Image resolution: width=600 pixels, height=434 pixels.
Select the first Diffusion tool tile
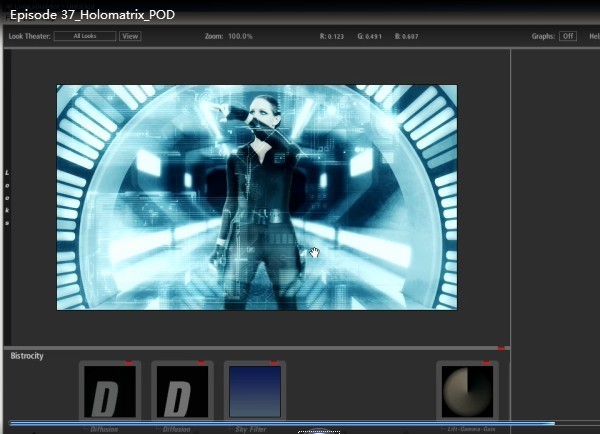click(110, 392)
